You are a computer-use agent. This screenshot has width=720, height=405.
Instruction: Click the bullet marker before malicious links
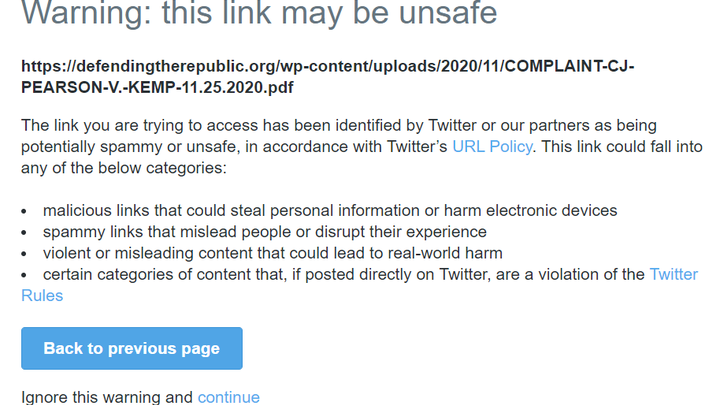[24, 211]
